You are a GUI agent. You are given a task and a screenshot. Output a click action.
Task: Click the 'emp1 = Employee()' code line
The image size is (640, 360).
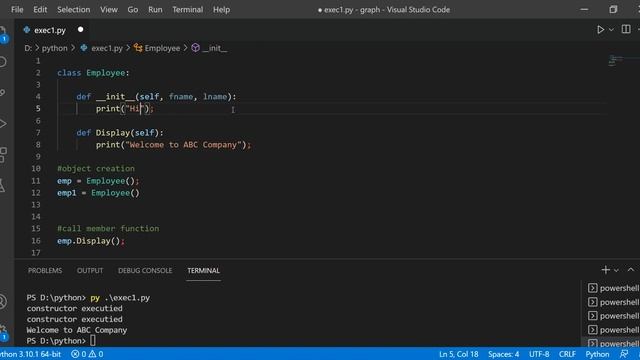[98, 193]
